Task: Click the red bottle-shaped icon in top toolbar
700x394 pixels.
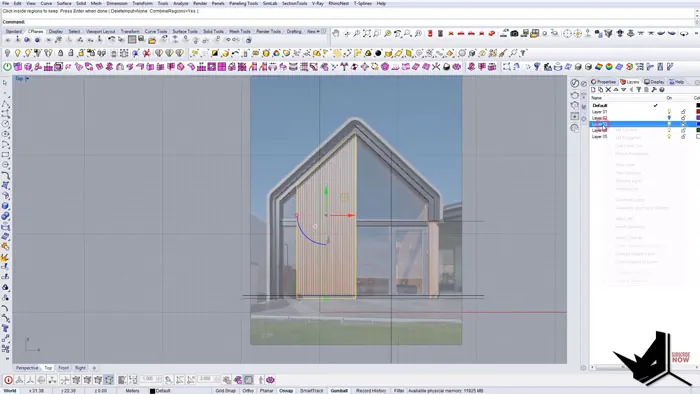Action: (430, 33)
